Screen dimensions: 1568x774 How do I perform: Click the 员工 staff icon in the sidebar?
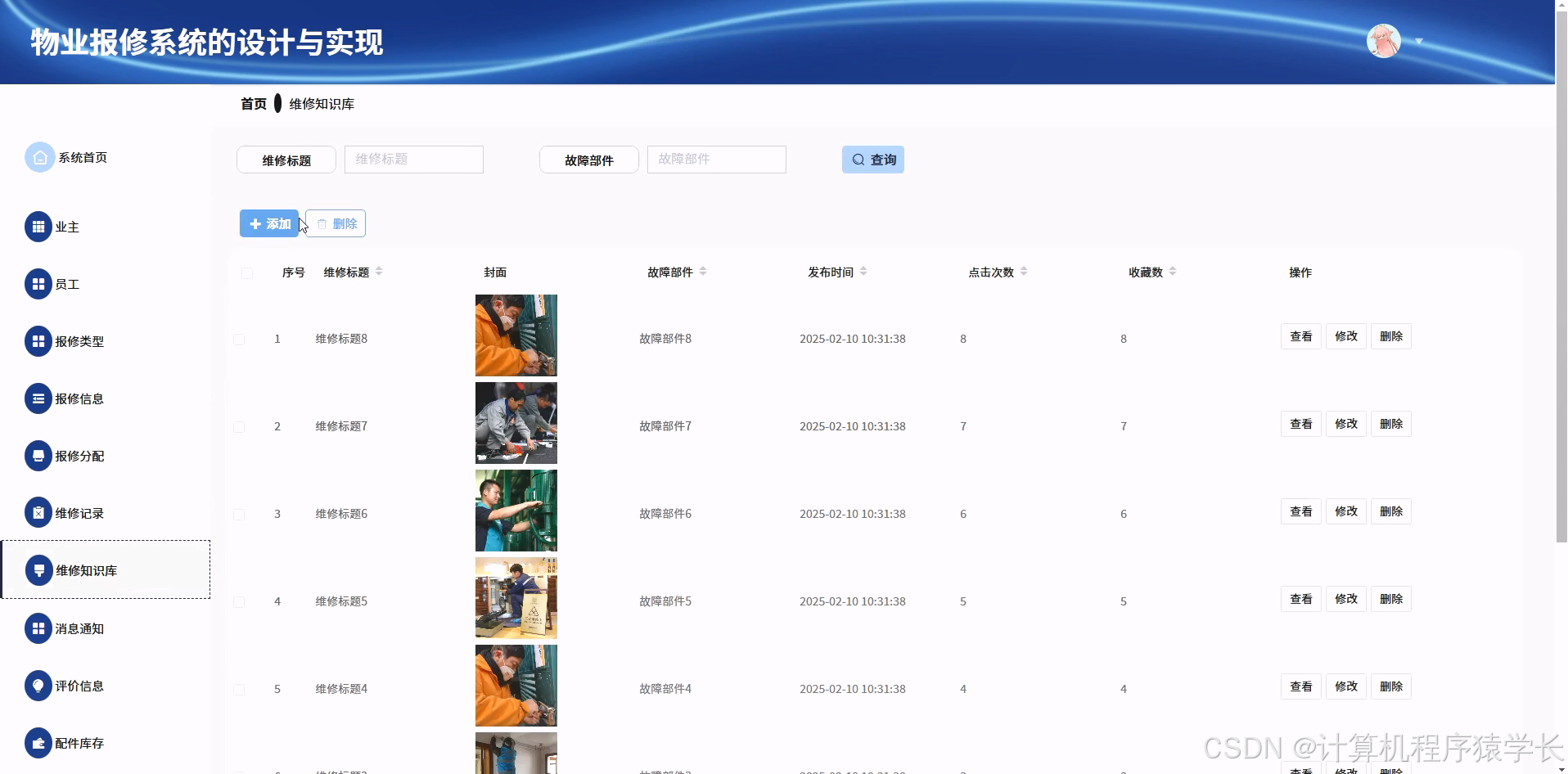38,284
